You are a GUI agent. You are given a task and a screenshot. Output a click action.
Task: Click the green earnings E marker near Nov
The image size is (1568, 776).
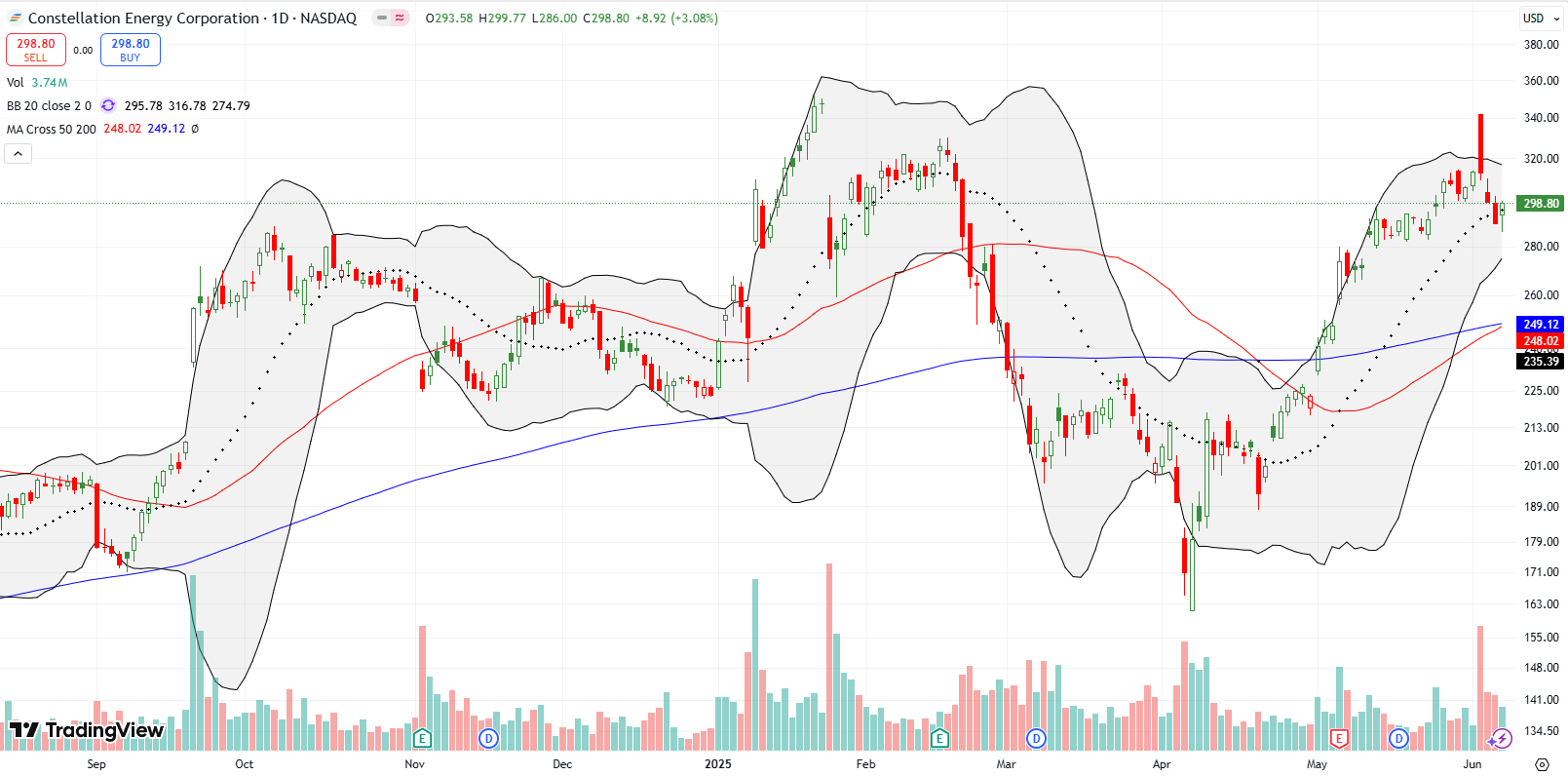422,738
